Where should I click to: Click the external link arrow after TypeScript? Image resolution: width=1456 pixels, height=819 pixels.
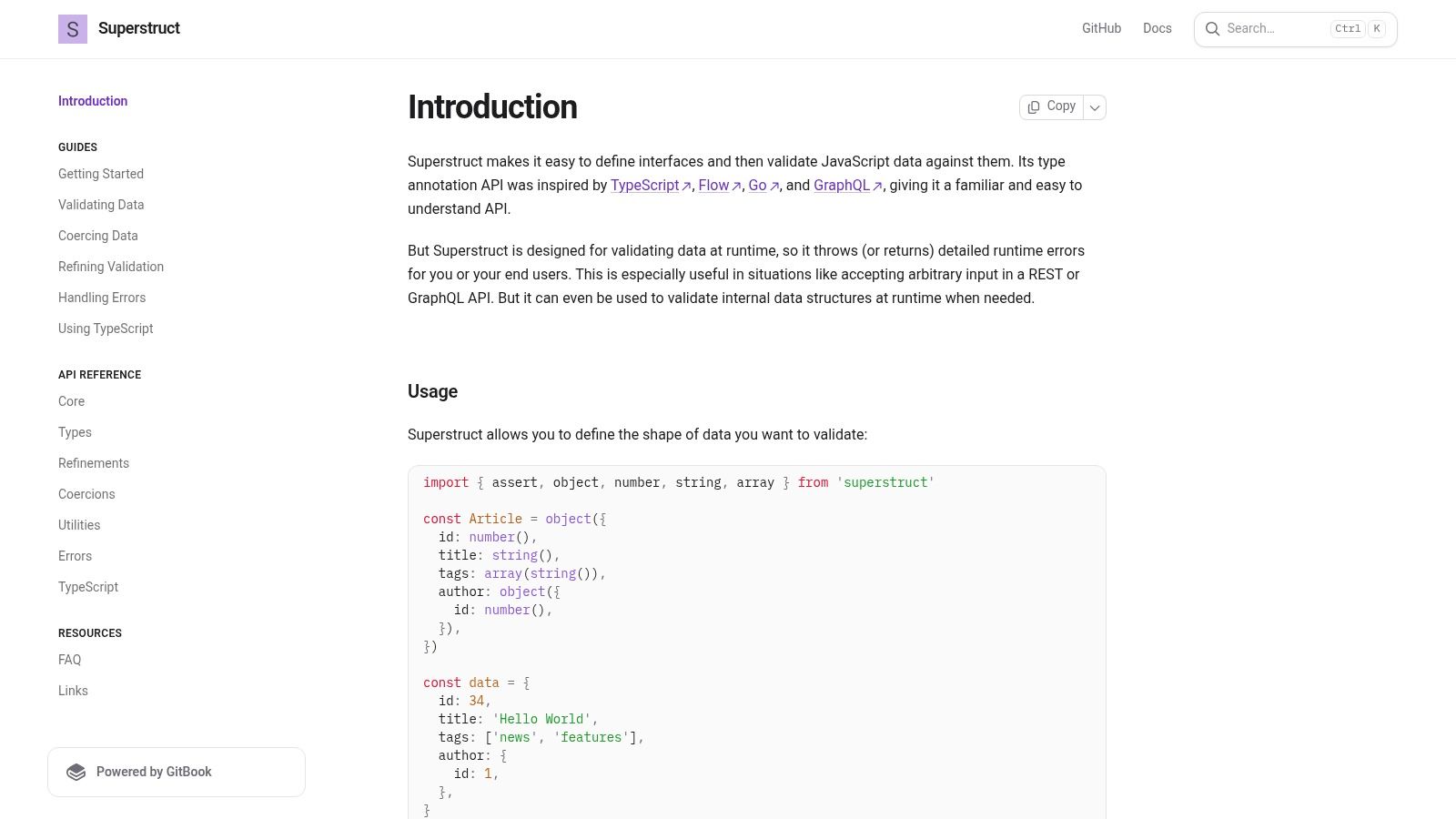point(686,186)
